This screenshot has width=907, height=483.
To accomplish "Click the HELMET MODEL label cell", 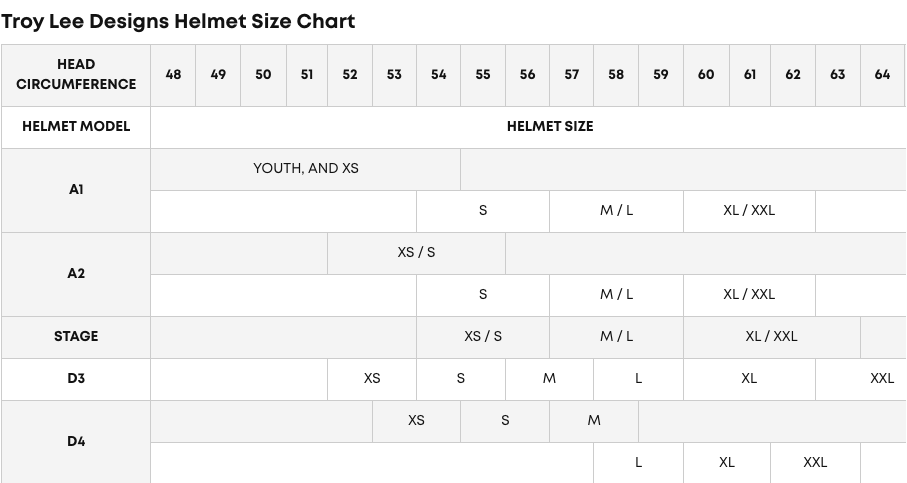I will (76, 127).
